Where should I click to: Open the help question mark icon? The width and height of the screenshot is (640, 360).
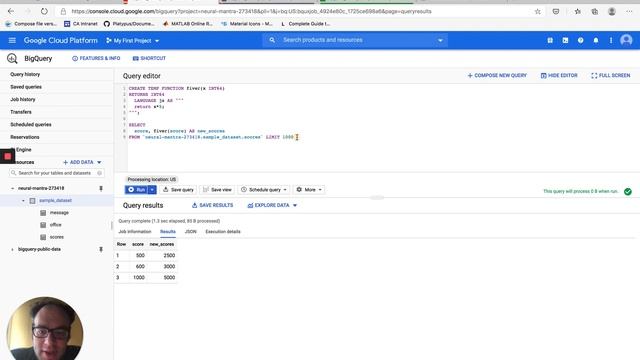[x=580, y=40]
